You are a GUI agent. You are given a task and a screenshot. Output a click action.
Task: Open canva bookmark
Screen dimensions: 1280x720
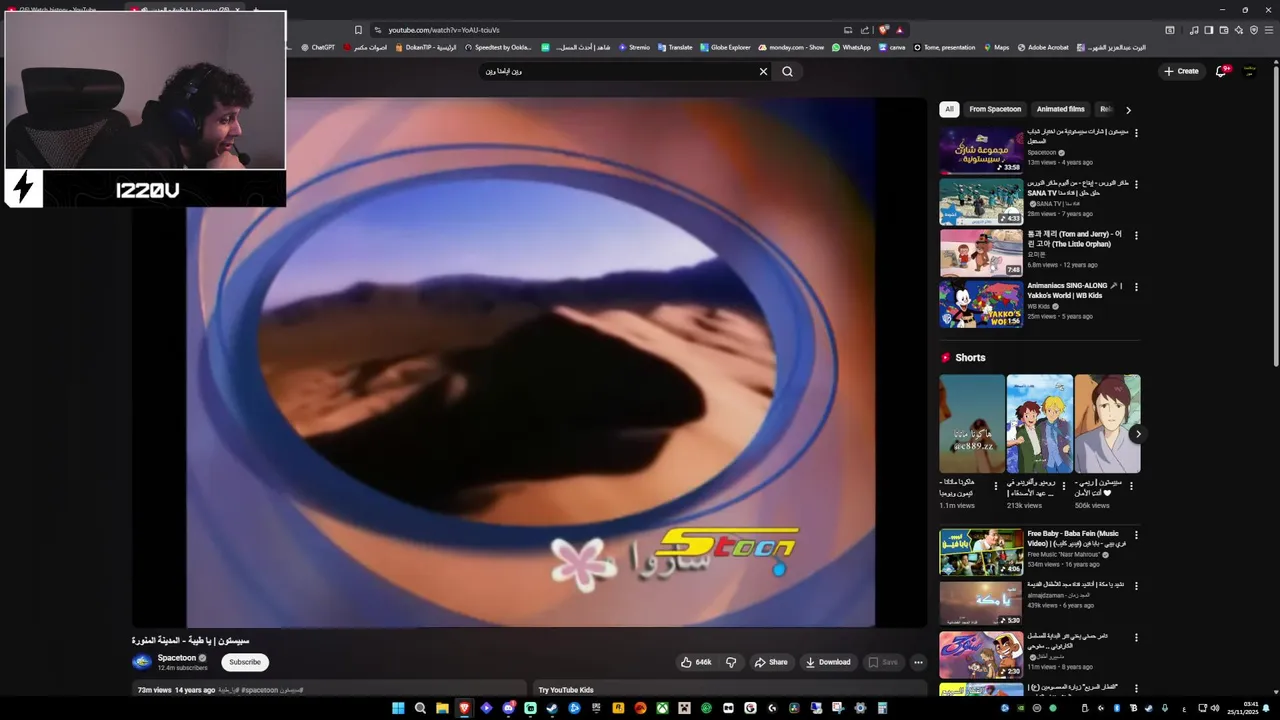tap(892, 47)
